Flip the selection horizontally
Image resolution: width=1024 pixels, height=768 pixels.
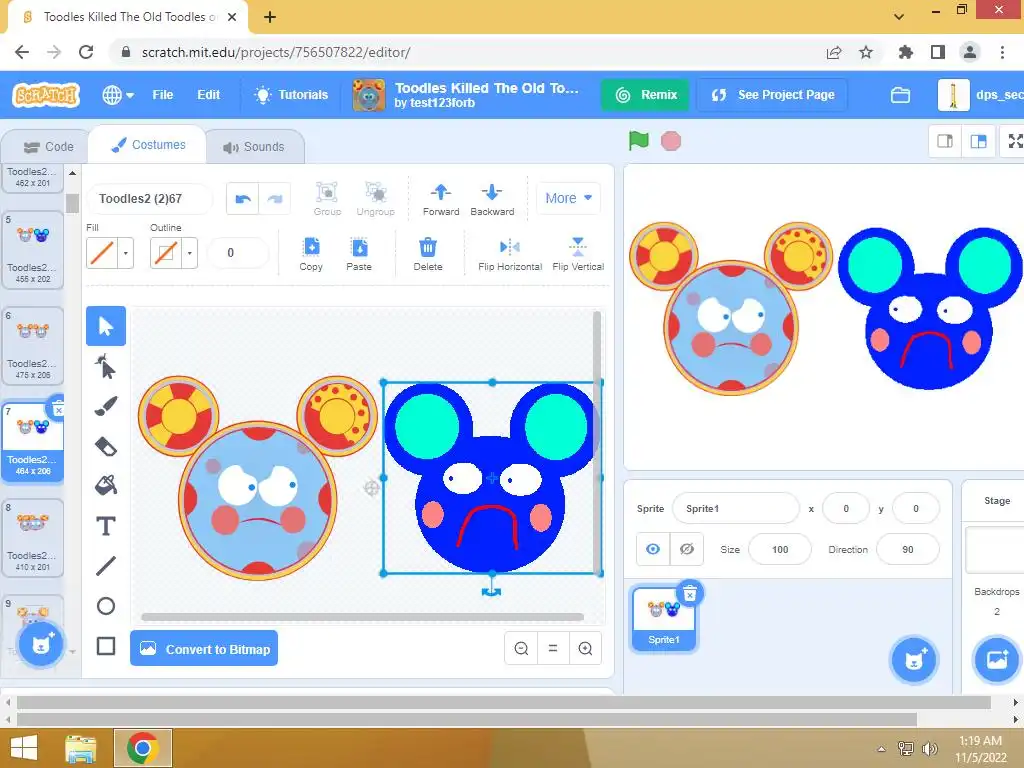[509, 254]
